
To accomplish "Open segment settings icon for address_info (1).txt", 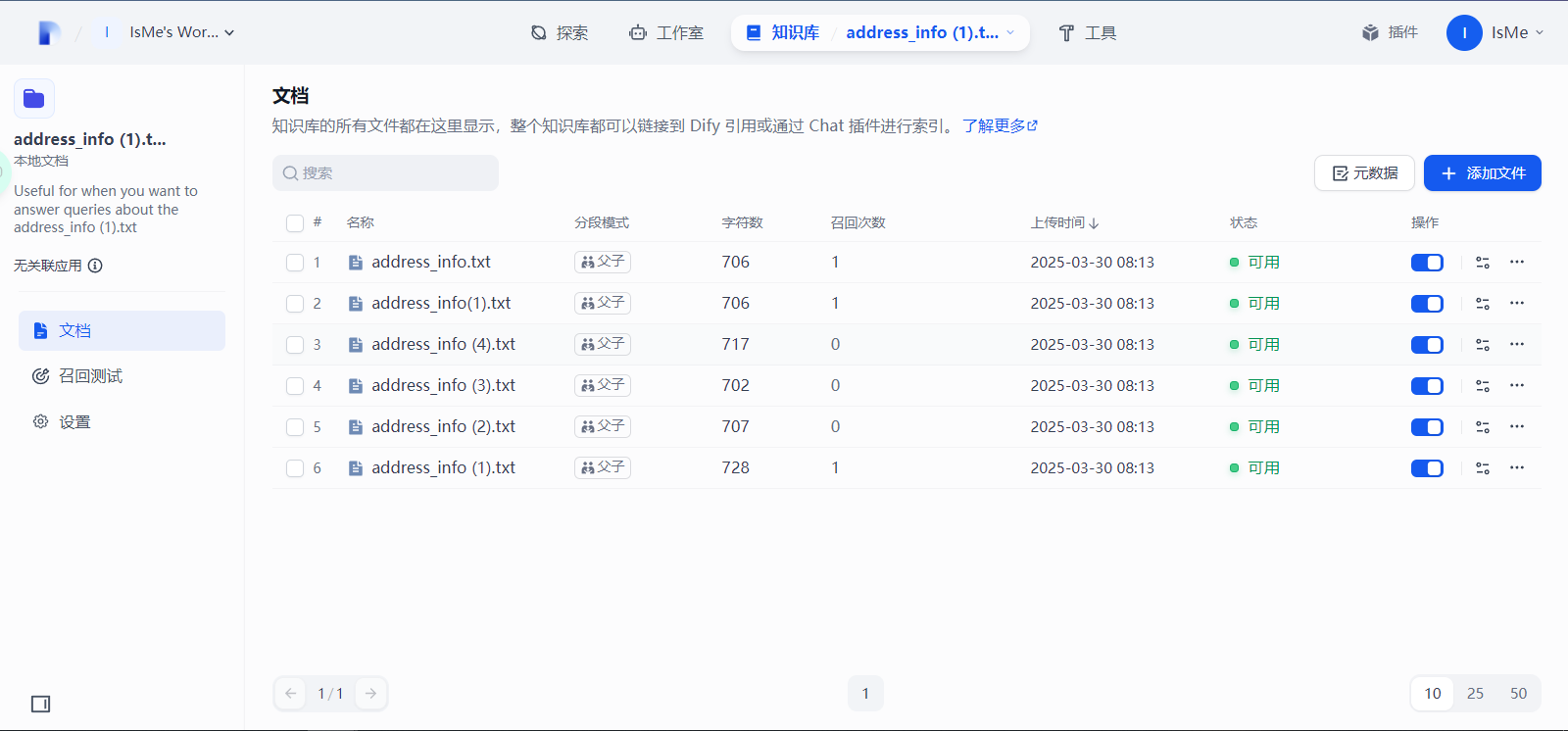I will click(x=1483, y=468).
